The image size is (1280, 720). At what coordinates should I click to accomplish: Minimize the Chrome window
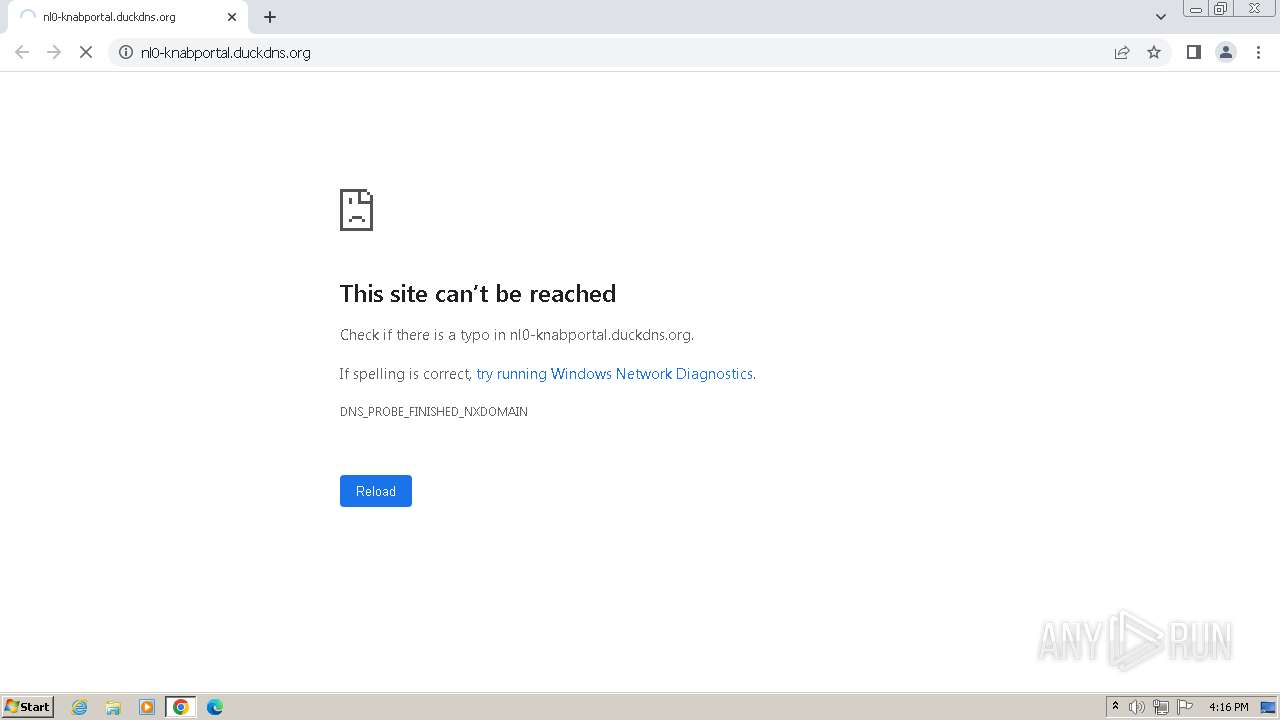1195,9
